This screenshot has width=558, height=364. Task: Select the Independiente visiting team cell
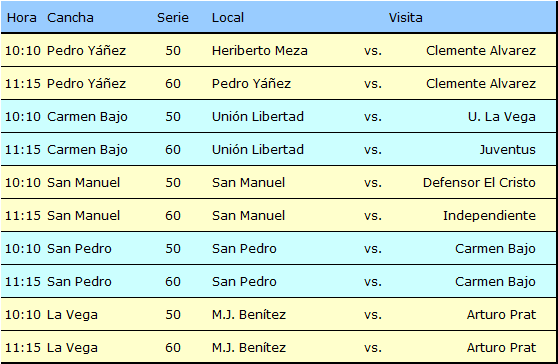489,216
